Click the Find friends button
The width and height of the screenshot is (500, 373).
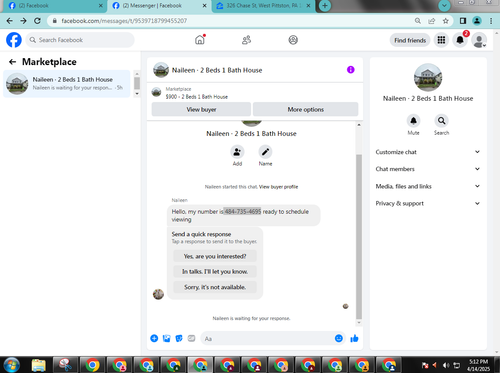coord(410,40)
